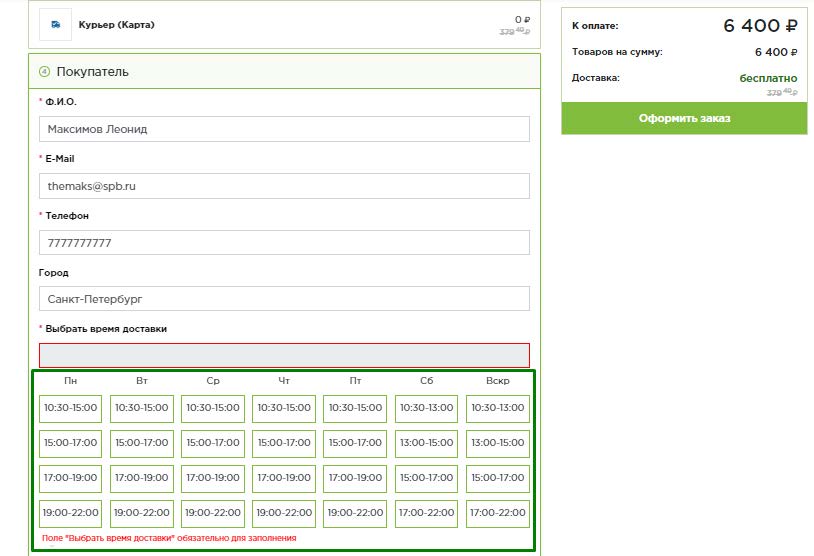Viewport: 814px width, 556px height.
Task: Select Пт slot 17:00-19:00
Action: click(x=355, y=478)
